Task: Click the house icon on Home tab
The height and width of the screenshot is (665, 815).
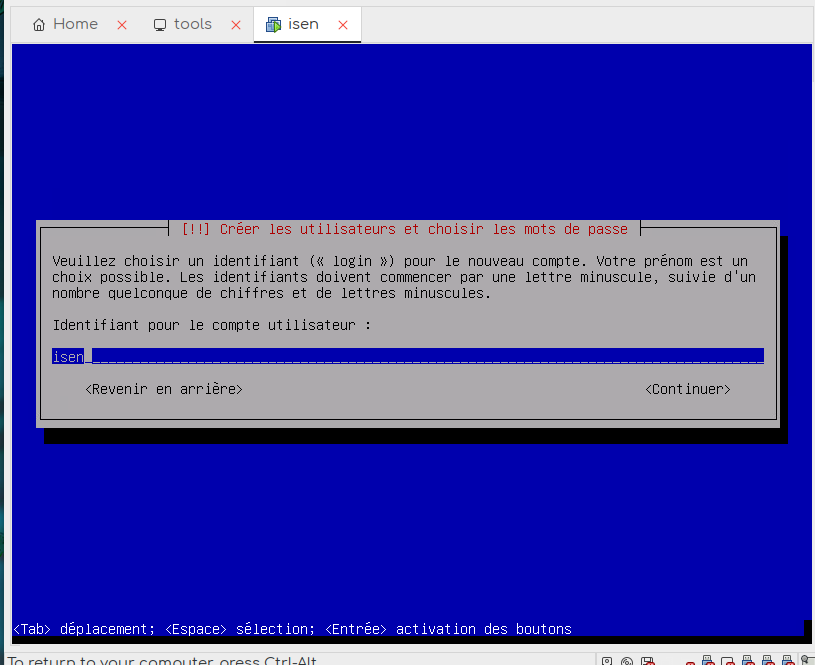Action: pos(39,25)
